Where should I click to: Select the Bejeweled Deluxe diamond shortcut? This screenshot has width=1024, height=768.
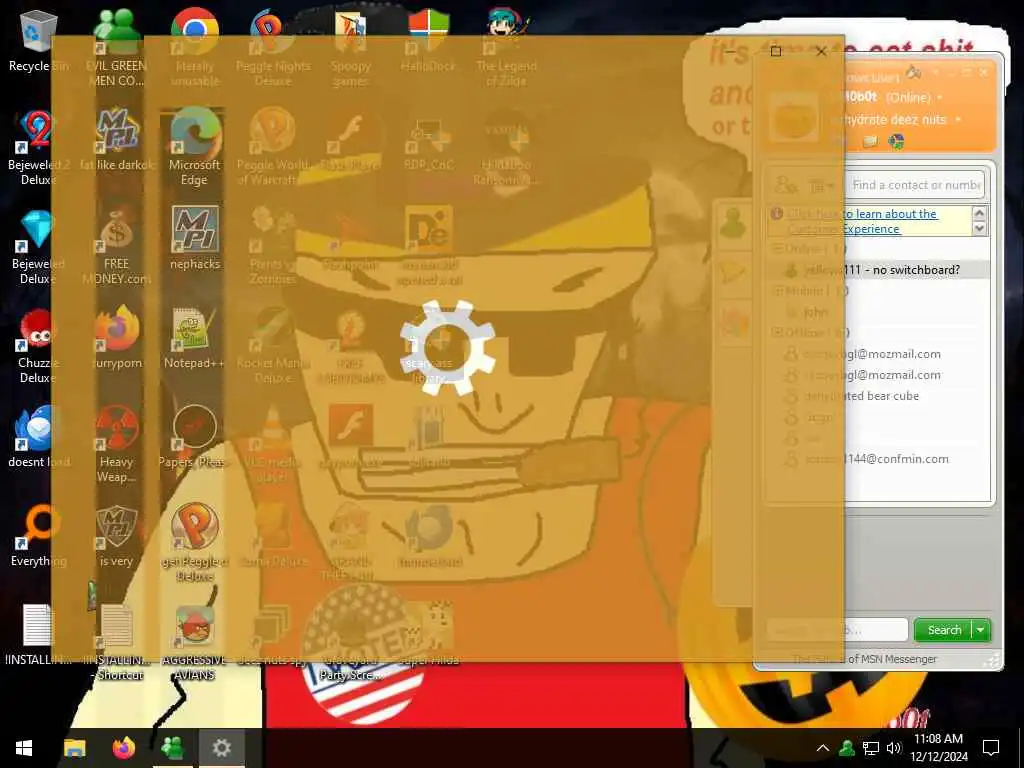pyautogui.click(x=38, y=247)
